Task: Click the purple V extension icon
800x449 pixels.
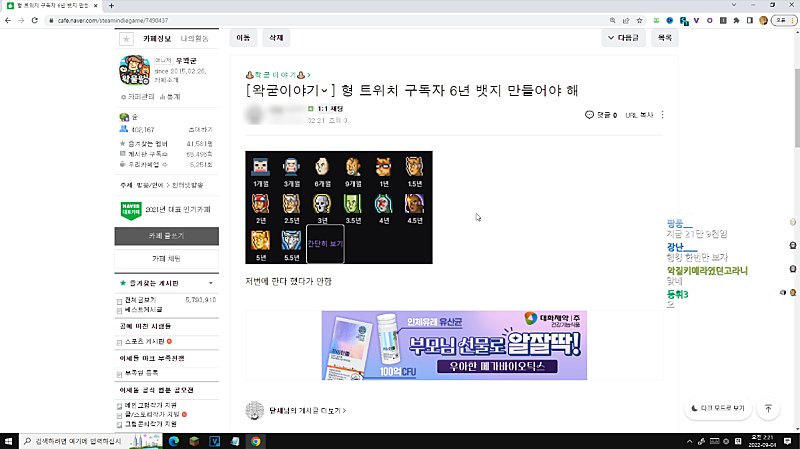Action: [696, 20]
